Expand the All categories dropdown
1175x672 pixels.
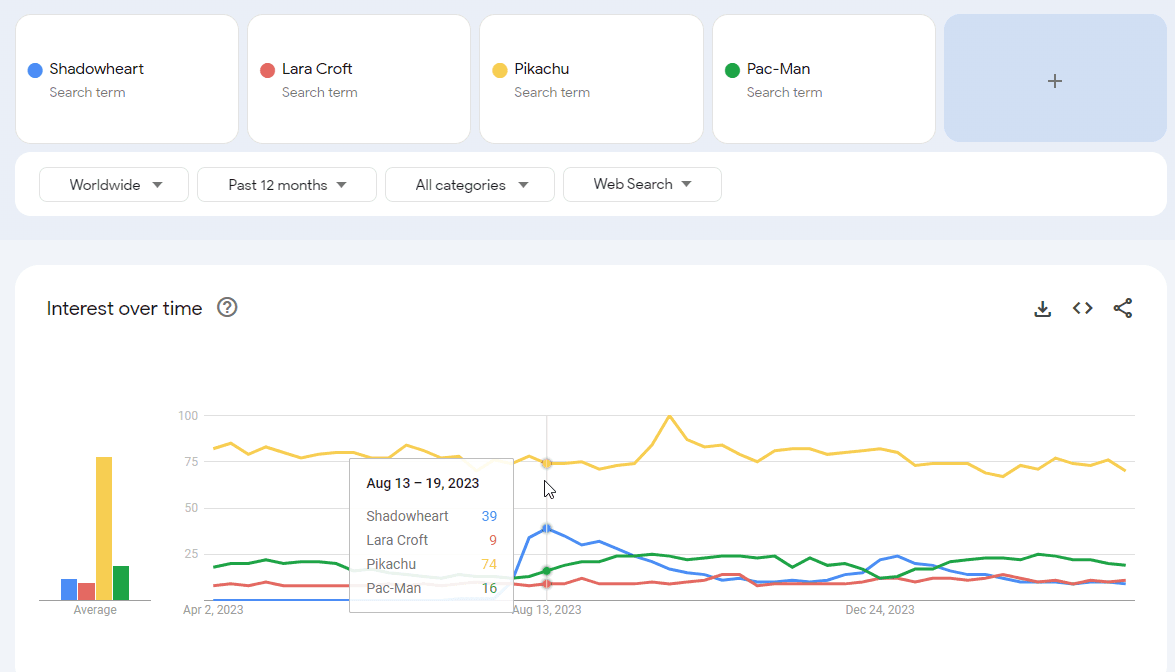(470, 184)
